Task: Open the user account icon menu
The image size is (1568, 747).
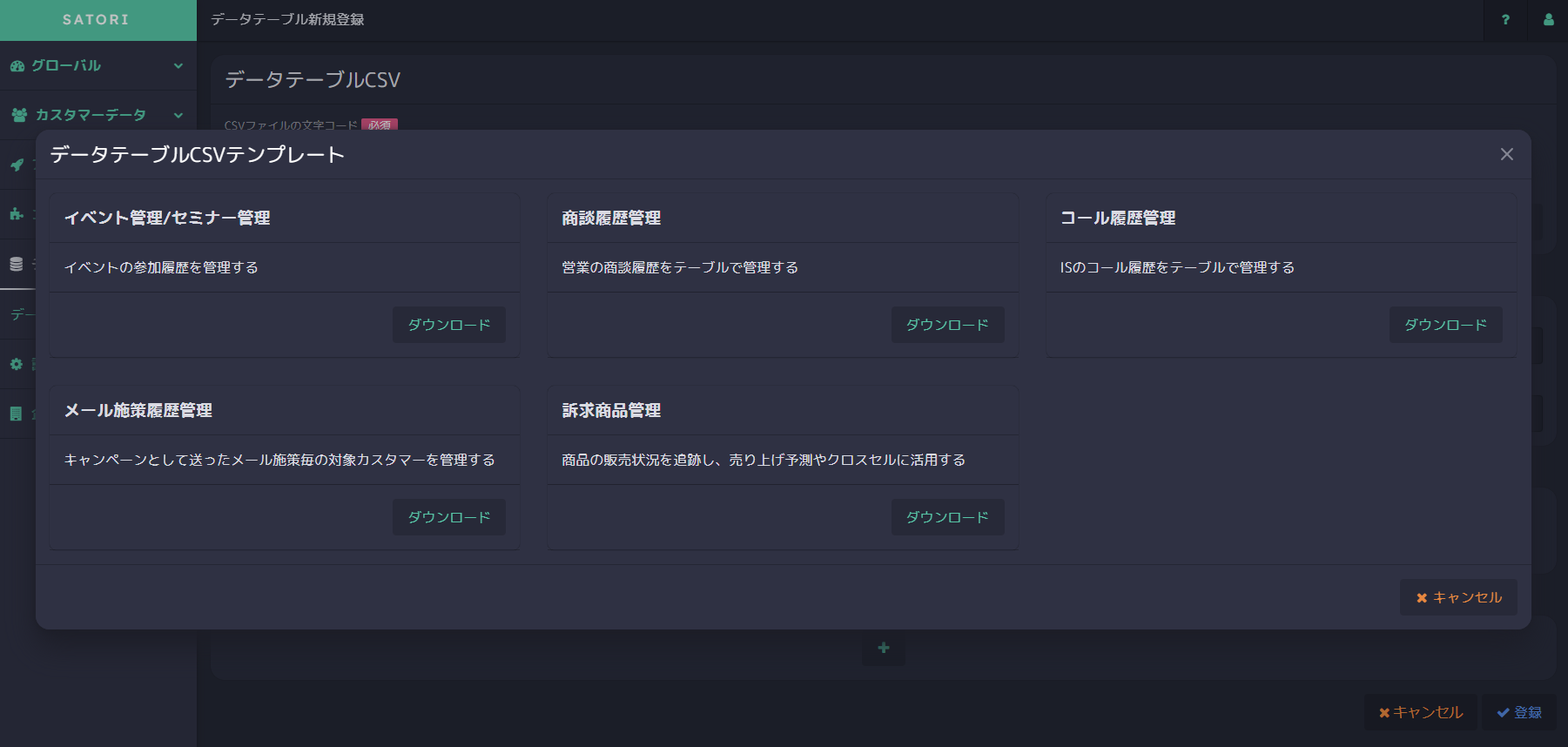Action: tap(1548, 20)
